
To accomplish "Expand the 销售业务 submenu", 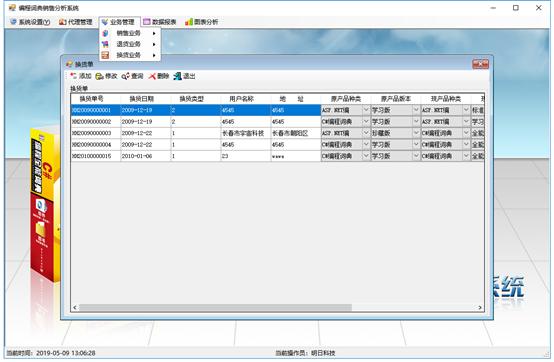I will coord(130,33).
